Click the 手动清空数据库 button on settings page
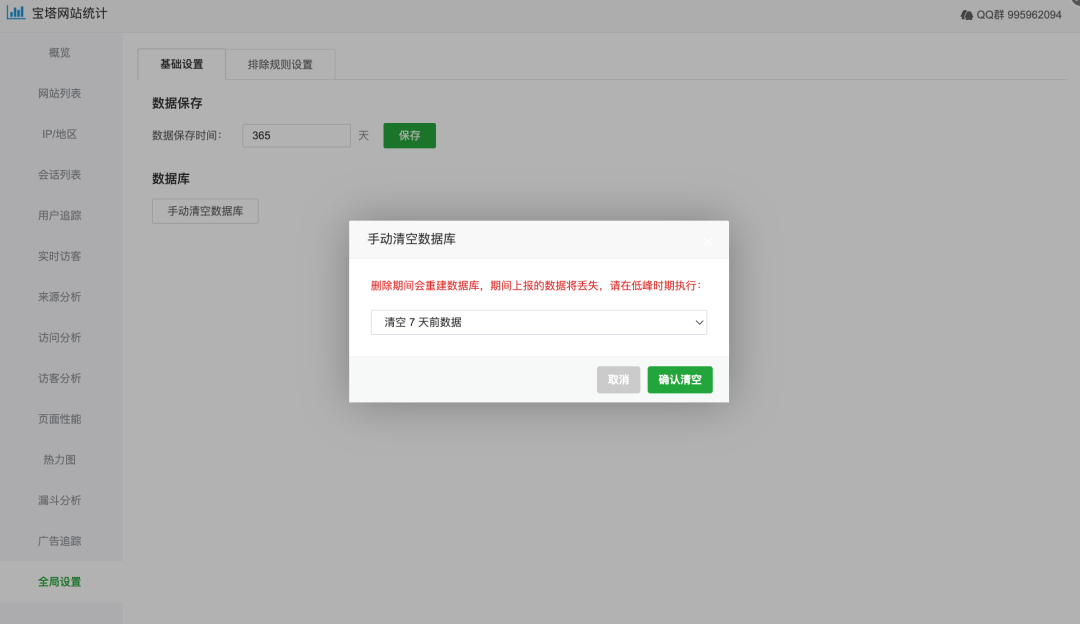The width and height of the screenshot is (1080, 624). click(205, 211)
